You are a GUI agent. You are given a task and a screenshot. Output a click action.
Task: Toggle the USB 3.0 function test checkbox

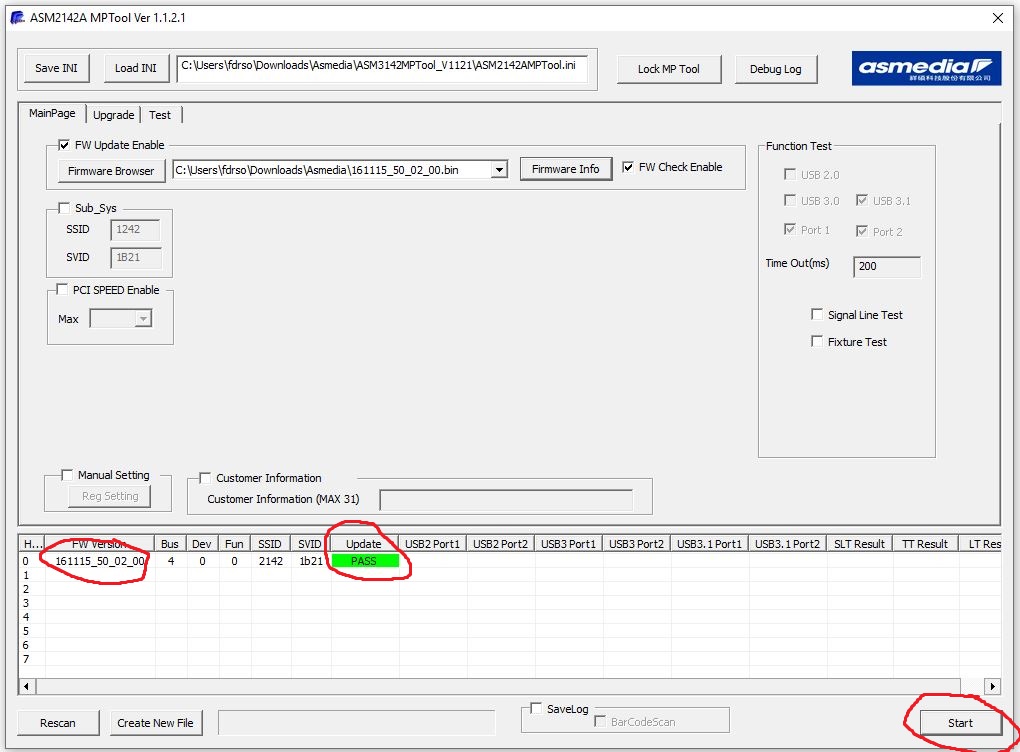tap(790, 200)
